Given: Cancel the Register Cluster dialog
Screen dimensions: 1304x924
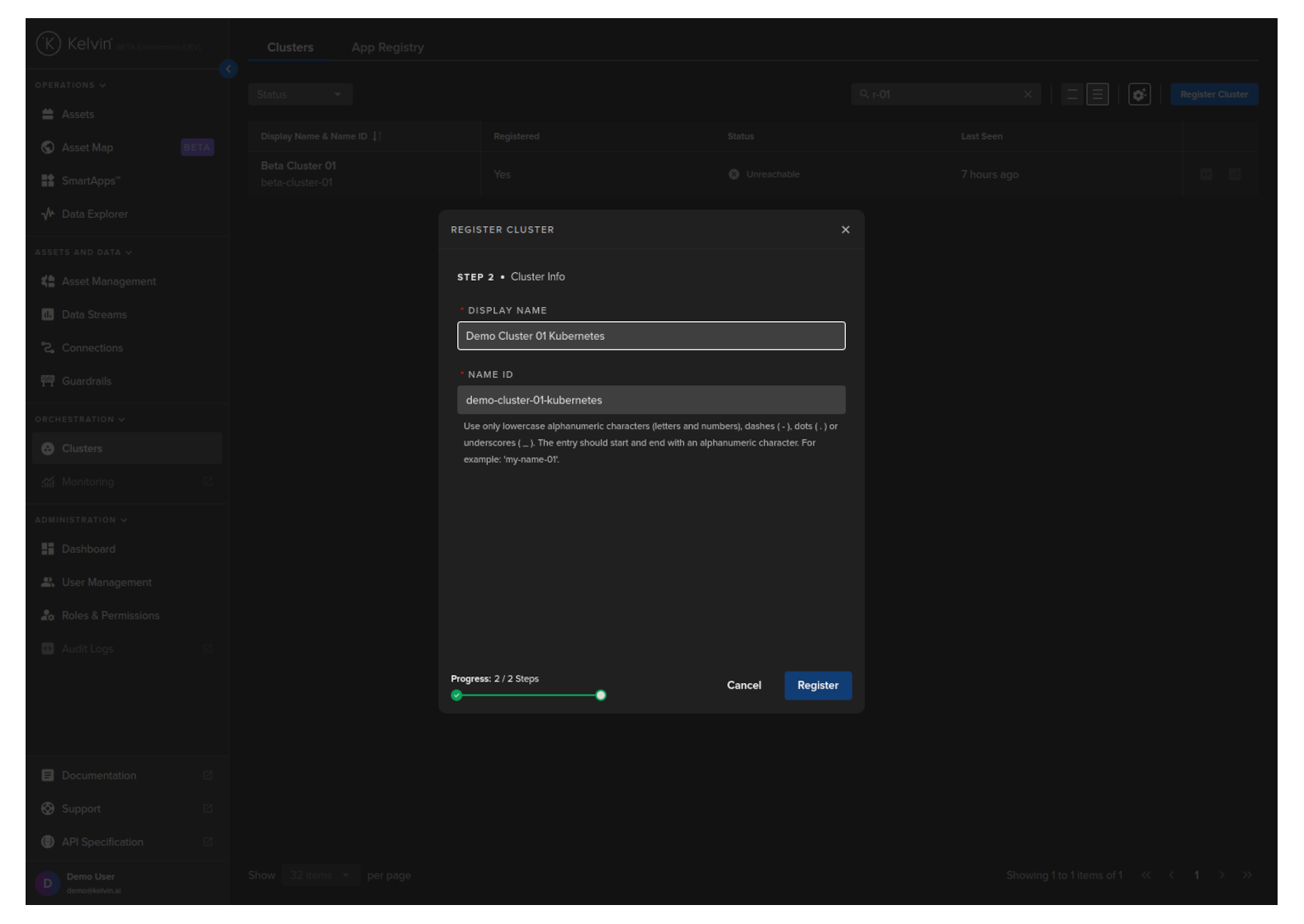Looking at the screenshot, I should (744, 686).
